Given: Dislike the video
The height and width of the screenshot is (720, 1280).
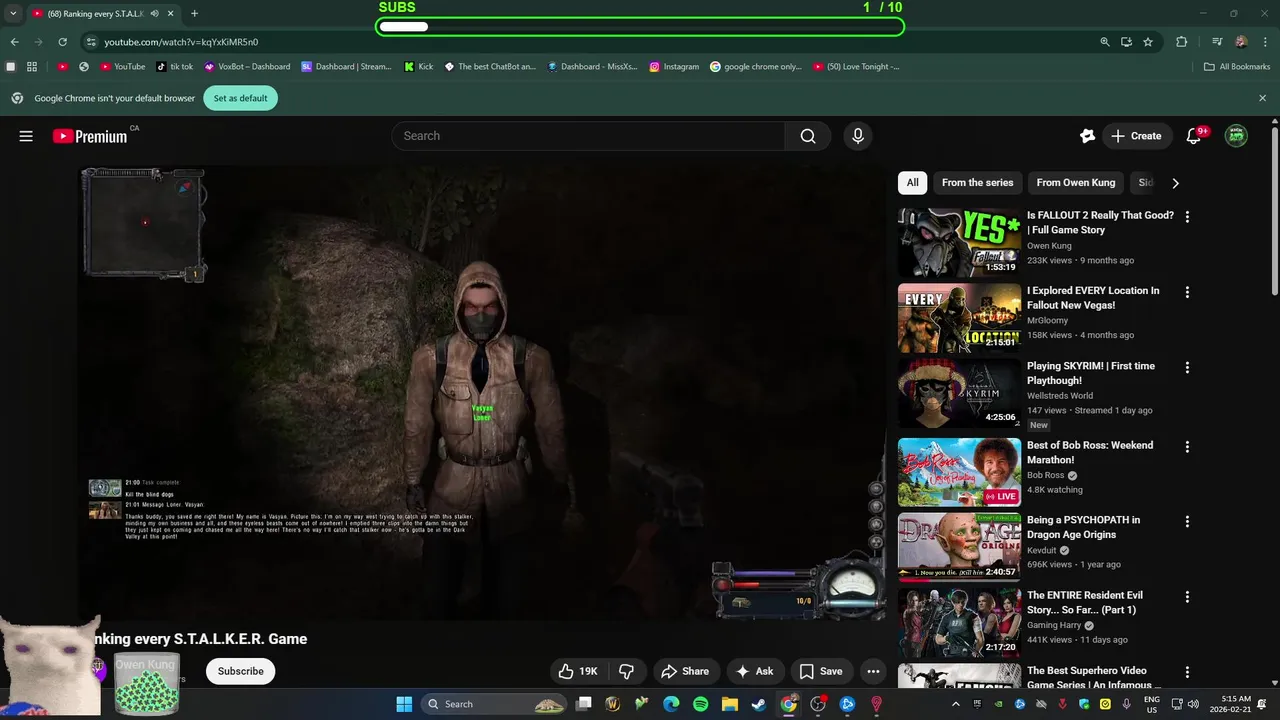Looking at the screenshot, I should (627, 671).
